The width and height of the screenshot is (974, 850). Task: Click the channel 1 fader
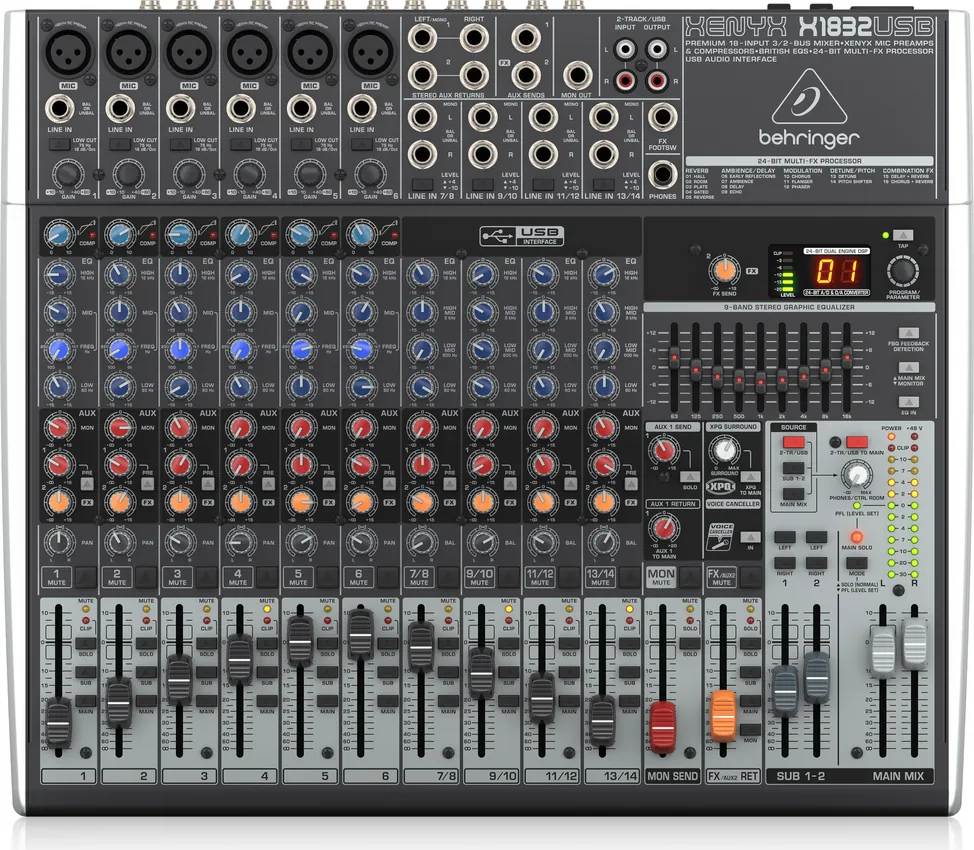pyautogui.click(x=58, y=722)
